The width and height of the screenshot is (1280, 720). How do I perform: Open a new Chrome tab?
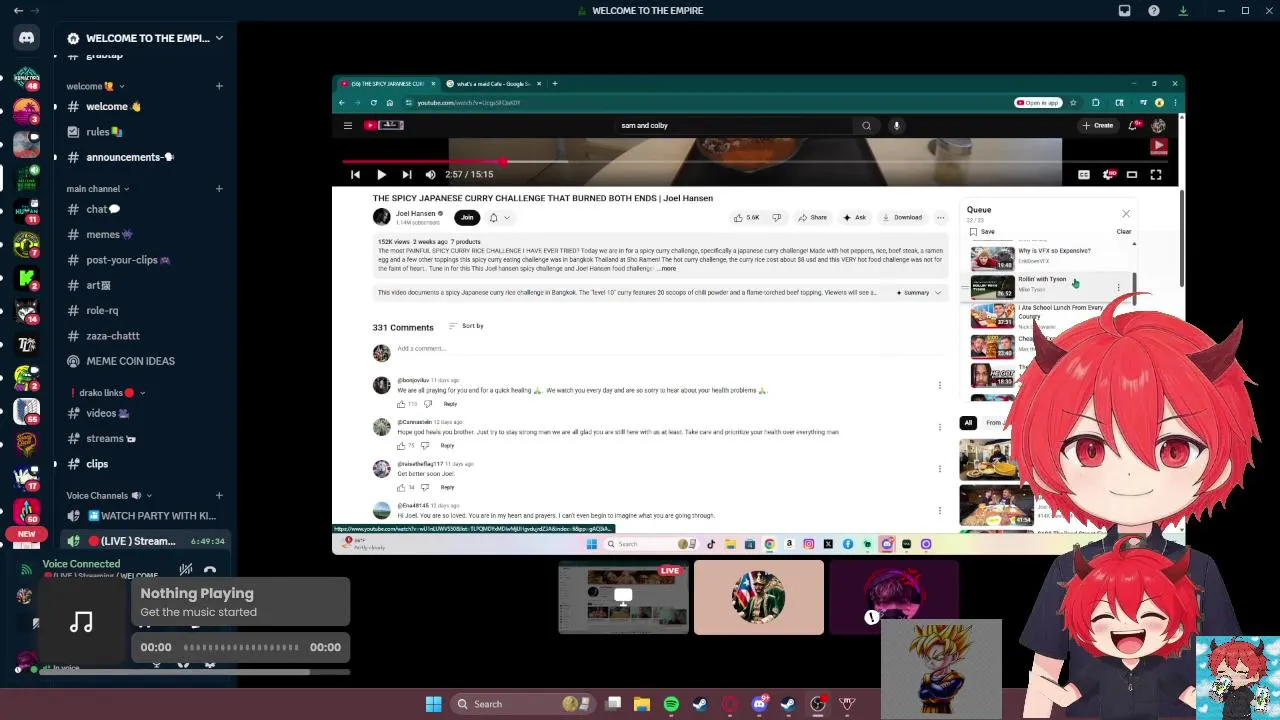(x=555, y=83)
